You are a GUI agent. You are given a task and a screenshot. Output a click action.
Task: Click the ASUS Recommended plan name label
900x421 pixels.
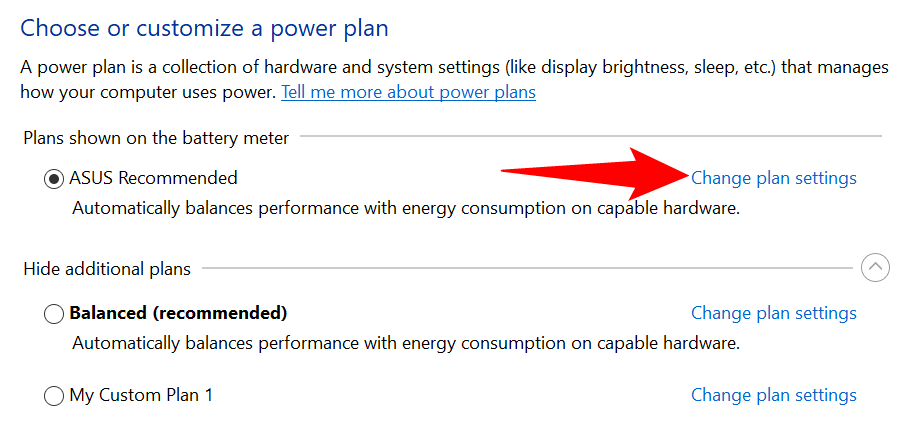(153, 178)
